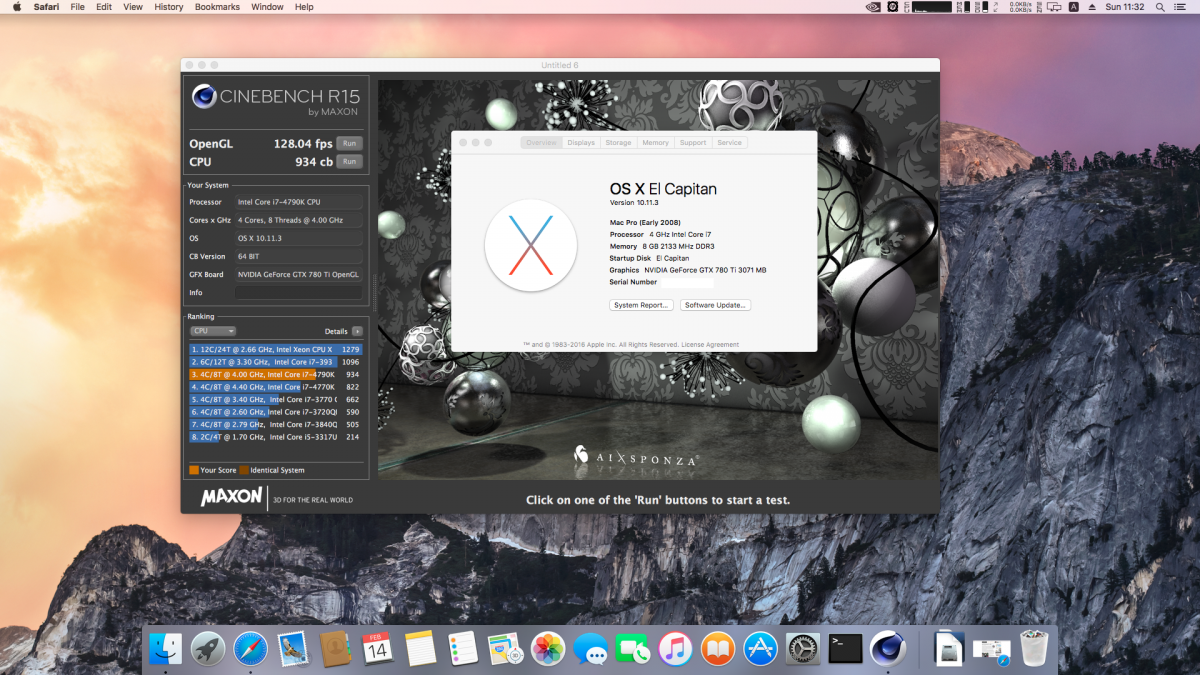Open Contacts book icon in dock
Screen dimensions: 1200x675
334,649
